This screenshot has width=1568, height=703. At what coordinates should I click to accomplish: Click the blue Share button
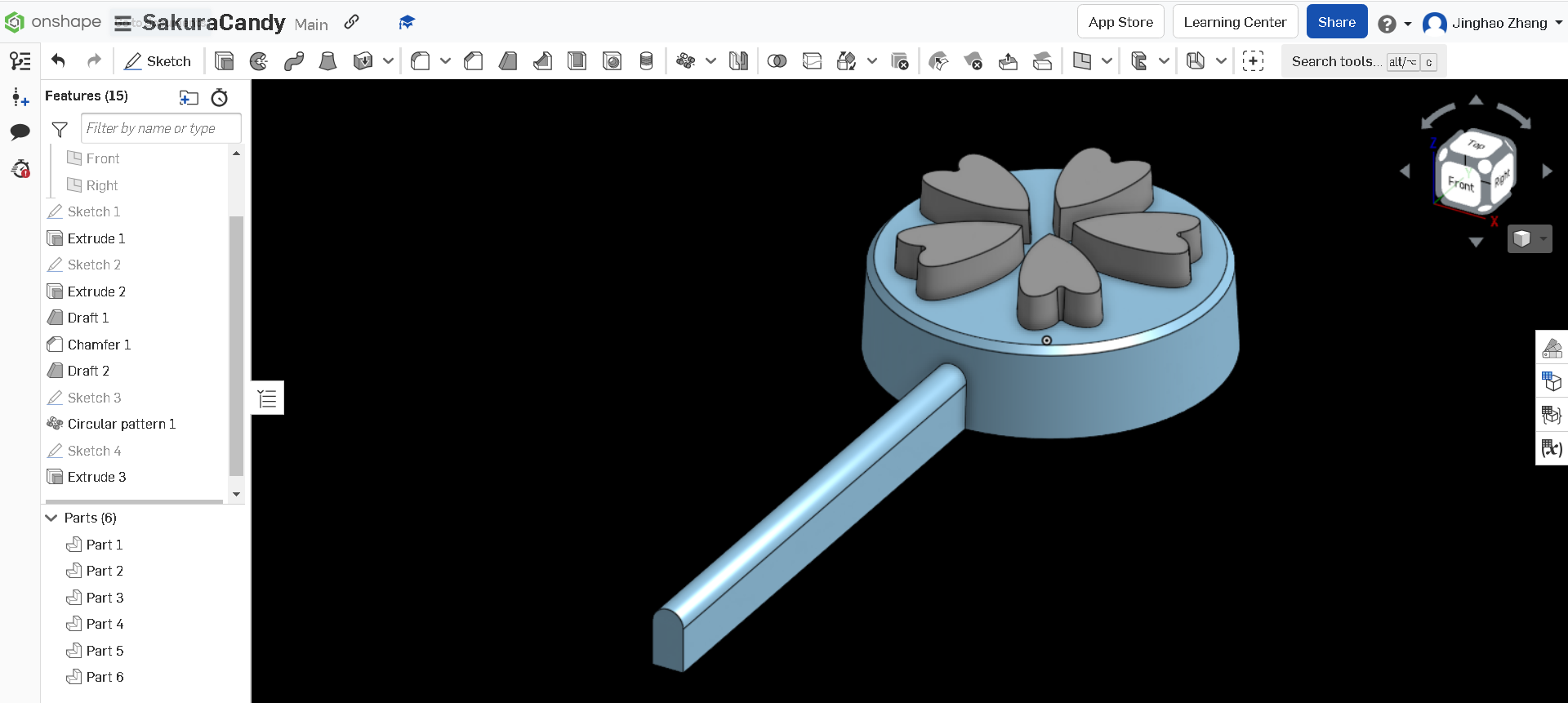point(1337,22)
